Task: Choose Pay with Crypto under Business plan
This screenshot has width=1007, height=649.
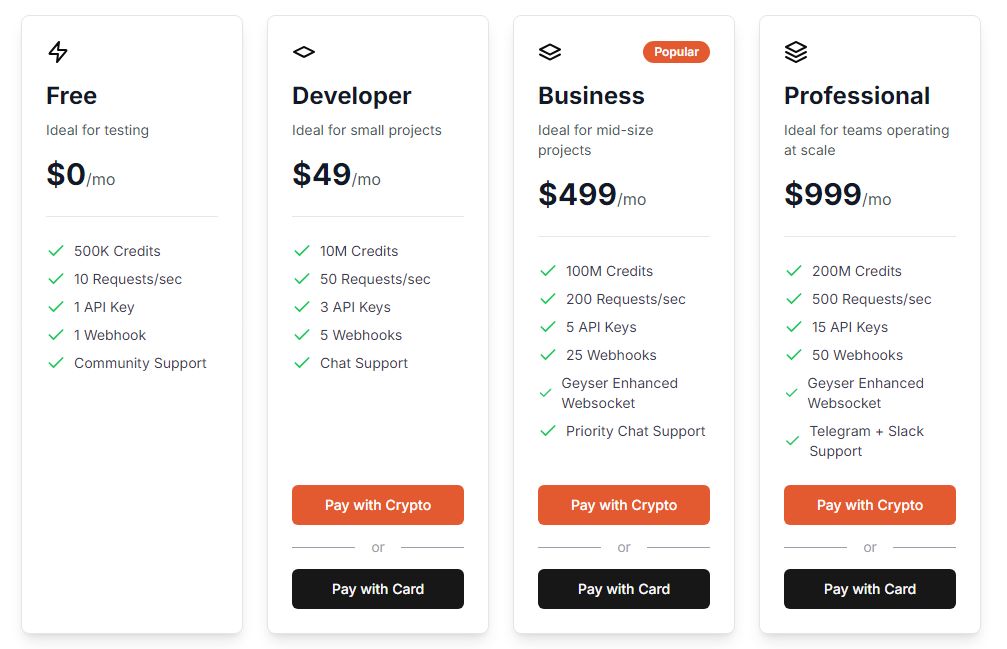Action: tap(624, 505)
